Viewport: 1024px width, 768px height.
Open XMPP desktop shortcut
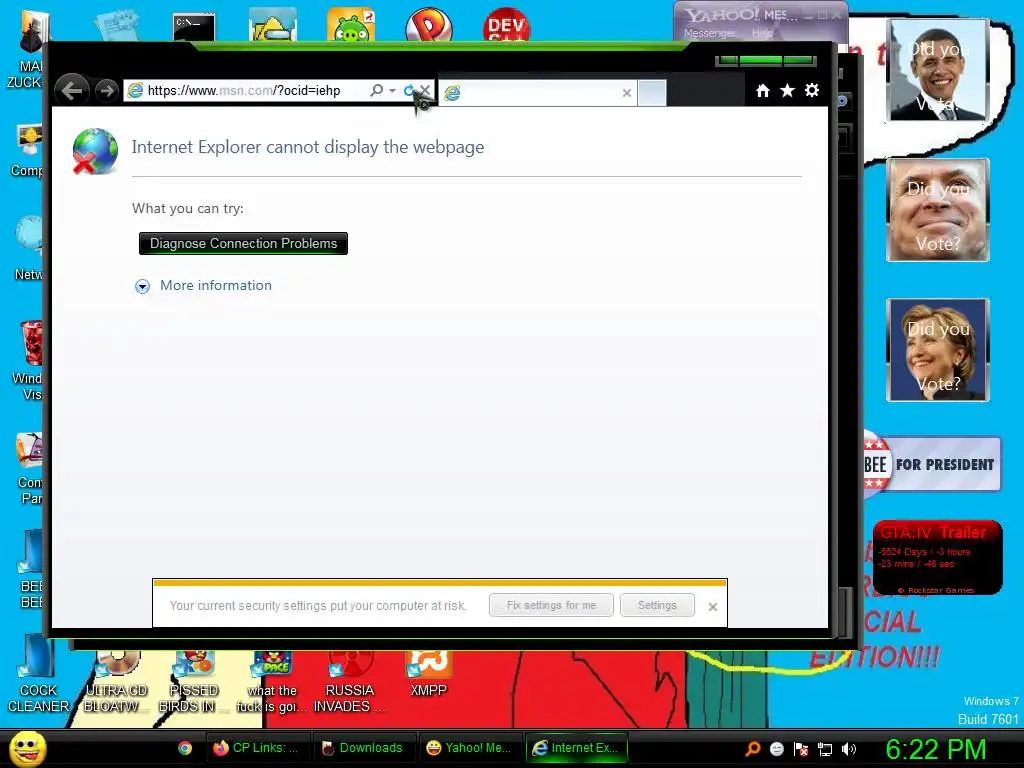tap(428, 675)
